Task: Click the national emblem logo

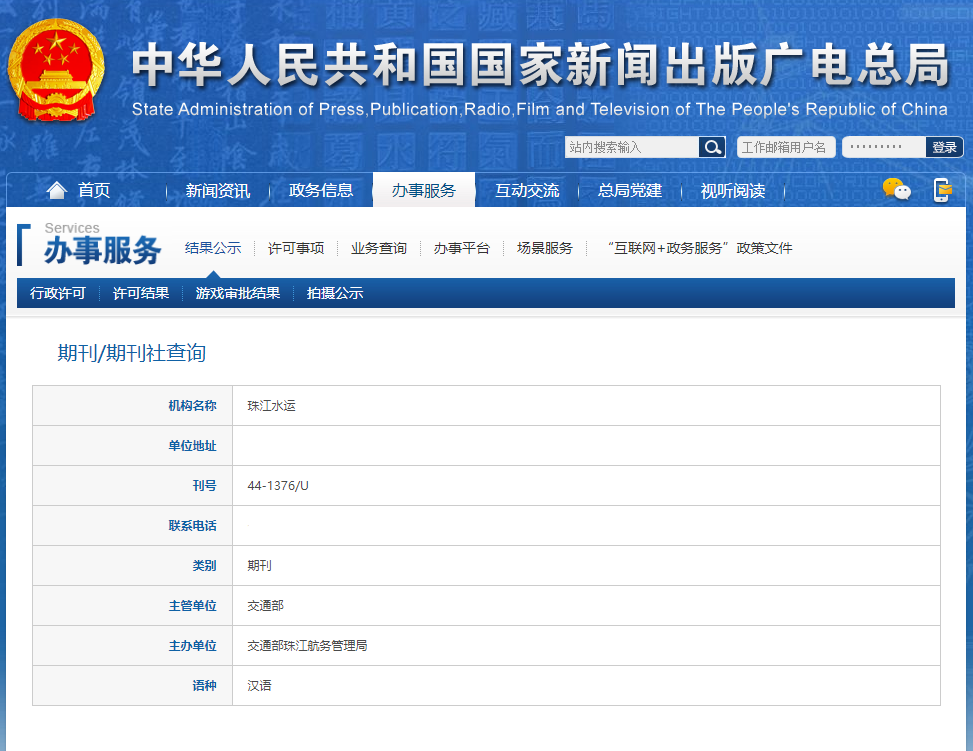Action: [56, 70]
